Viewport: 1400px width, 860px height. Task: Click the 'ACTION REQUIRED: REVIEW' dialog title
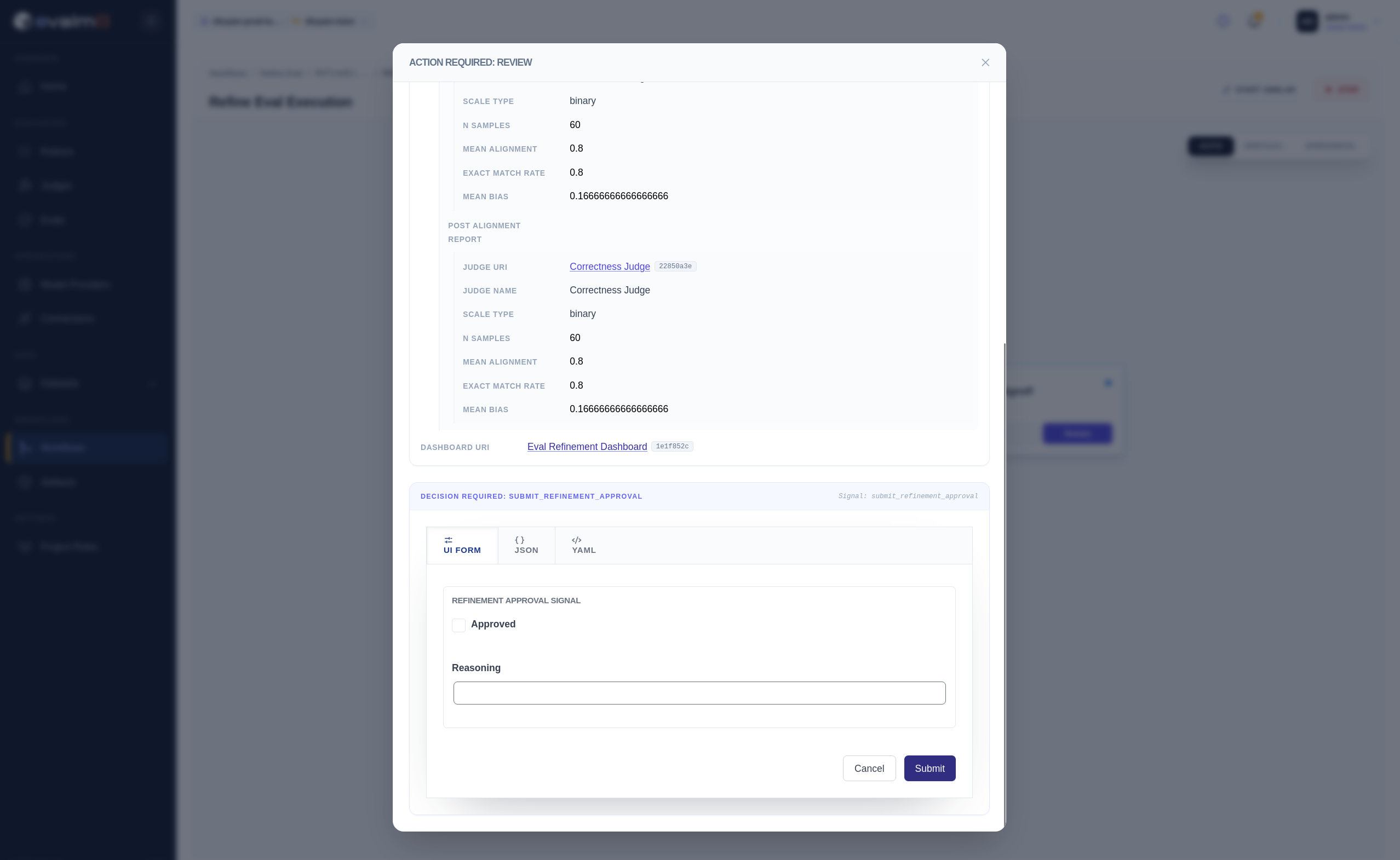pos(470,62)
